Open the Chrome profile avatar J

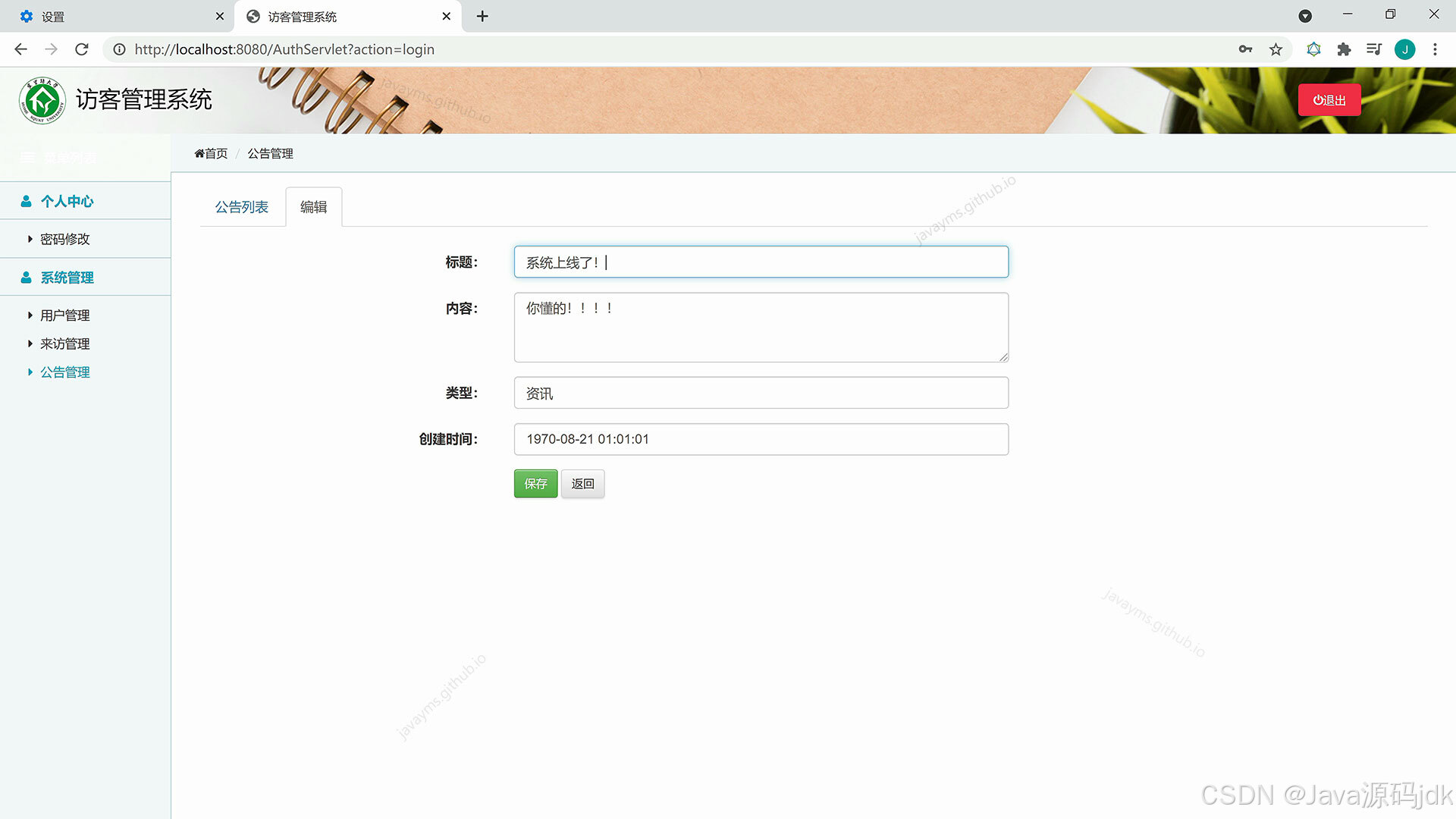coord(1404,49)
